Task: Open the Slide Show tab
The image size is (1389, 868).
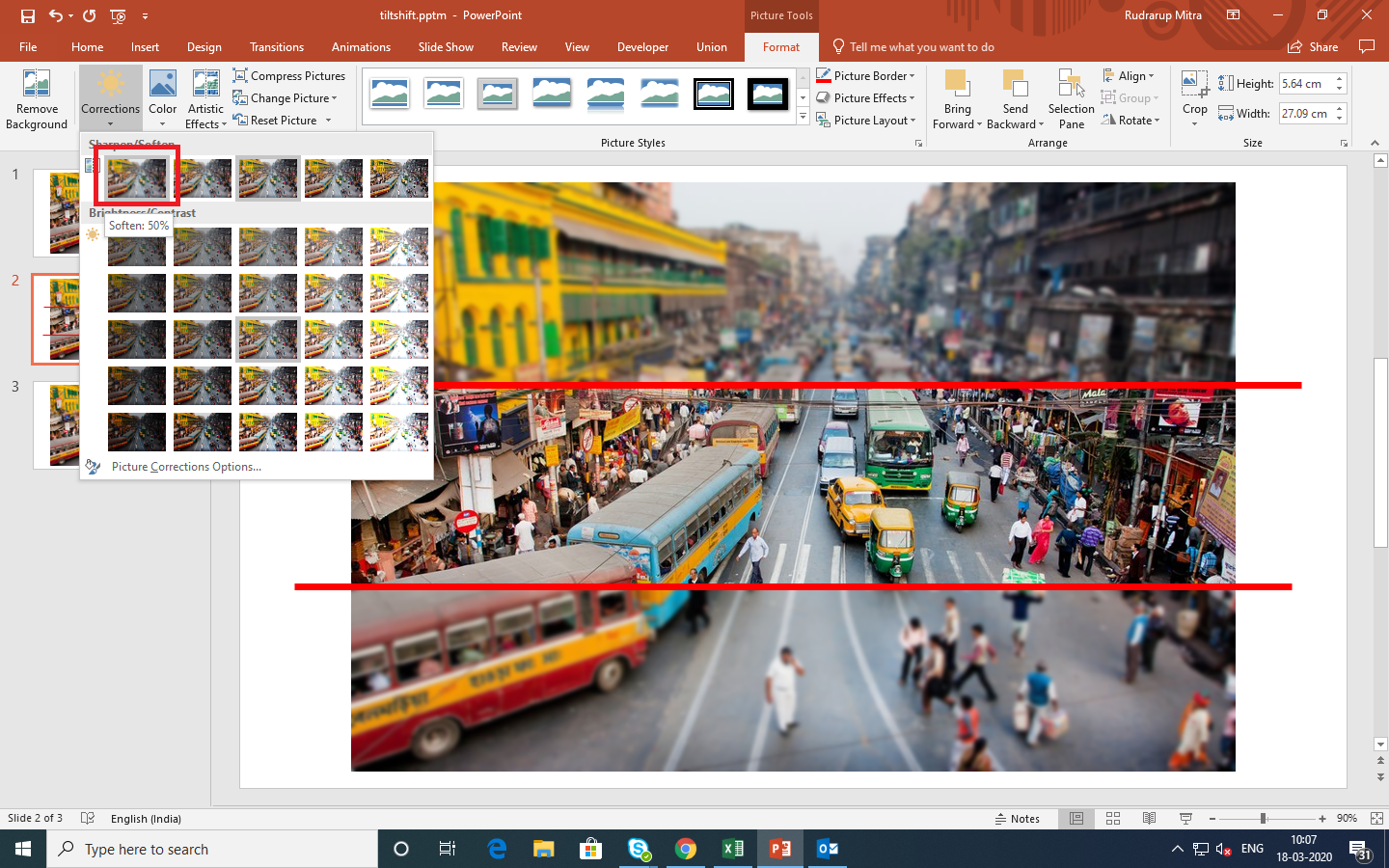Action: (446, 47)
